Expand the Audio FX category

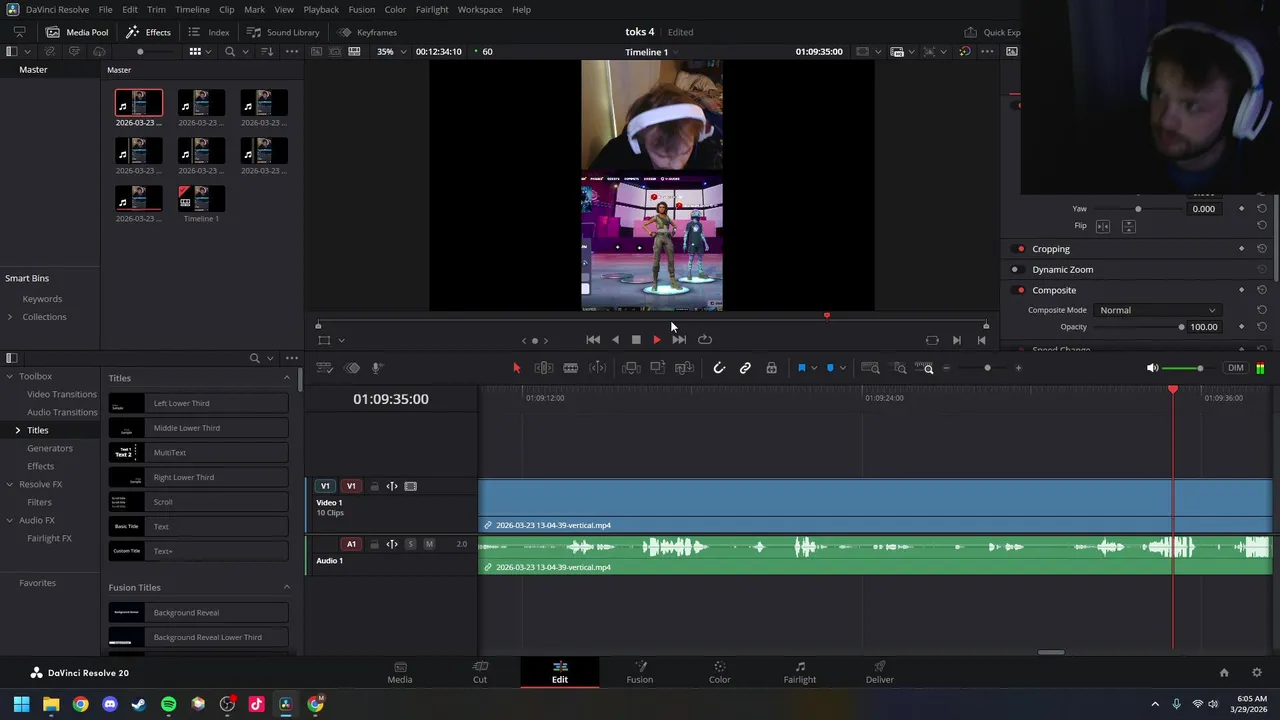click(9, 520)
